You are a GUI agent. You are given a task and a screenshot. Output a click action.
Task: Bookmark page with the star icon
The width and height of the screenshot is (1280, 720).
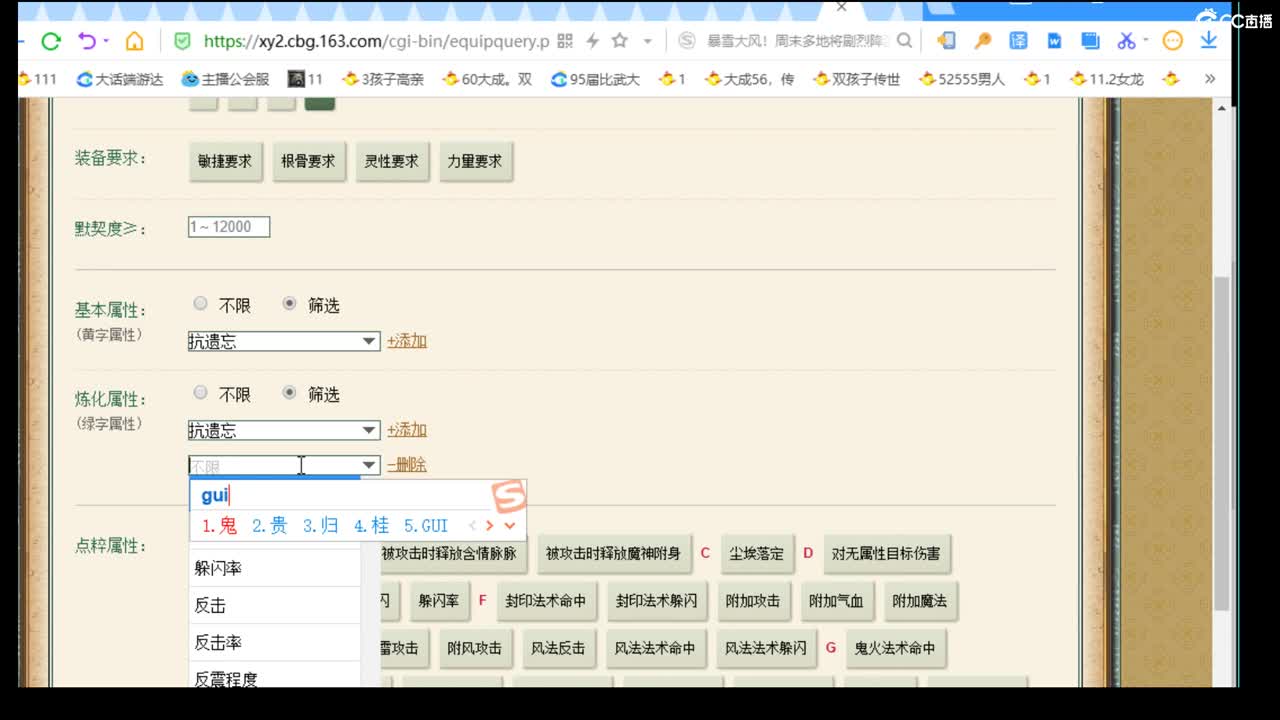pos(619,41)
